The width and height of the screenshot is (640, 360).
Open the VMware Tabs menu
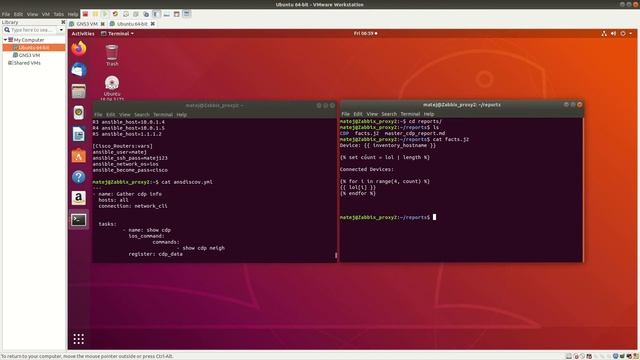[59, 14]
